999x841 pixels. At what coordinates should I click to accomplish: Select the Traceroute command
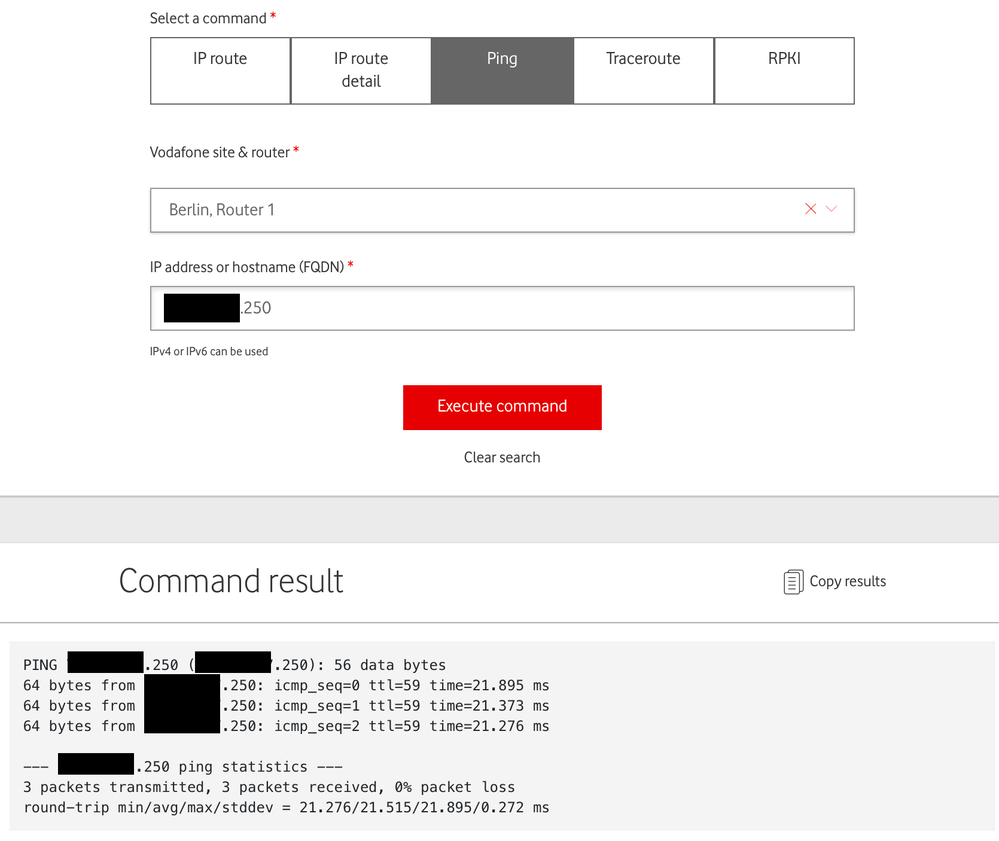click(643, 71)
